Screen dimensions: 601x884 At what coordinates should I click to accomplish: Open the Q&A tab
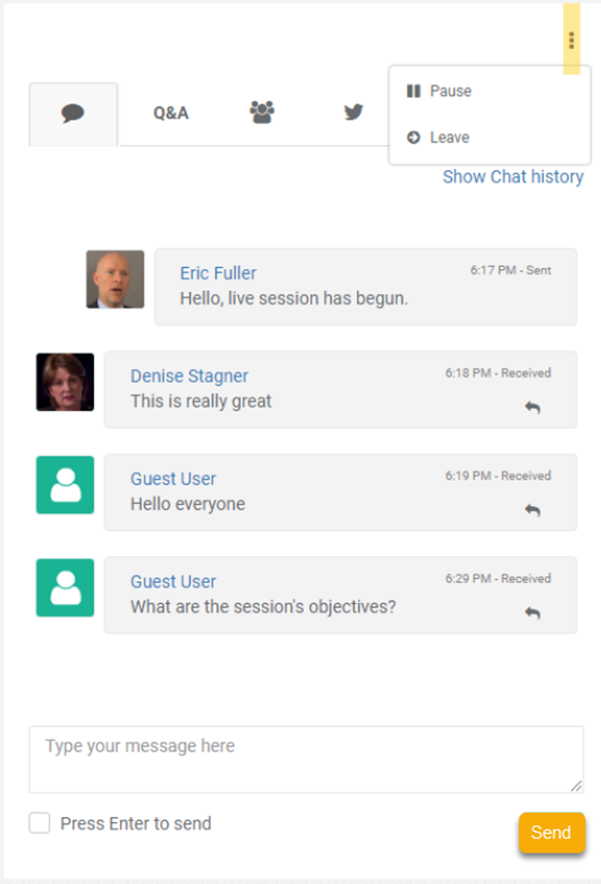(171, 113)
